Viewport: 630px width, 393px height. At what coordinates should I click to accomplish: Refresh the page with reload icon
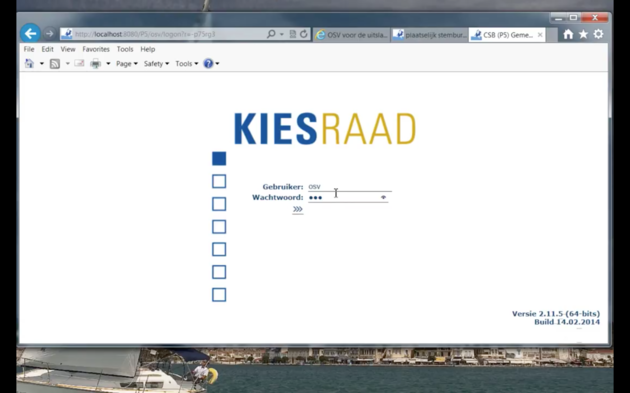point(304,34)
